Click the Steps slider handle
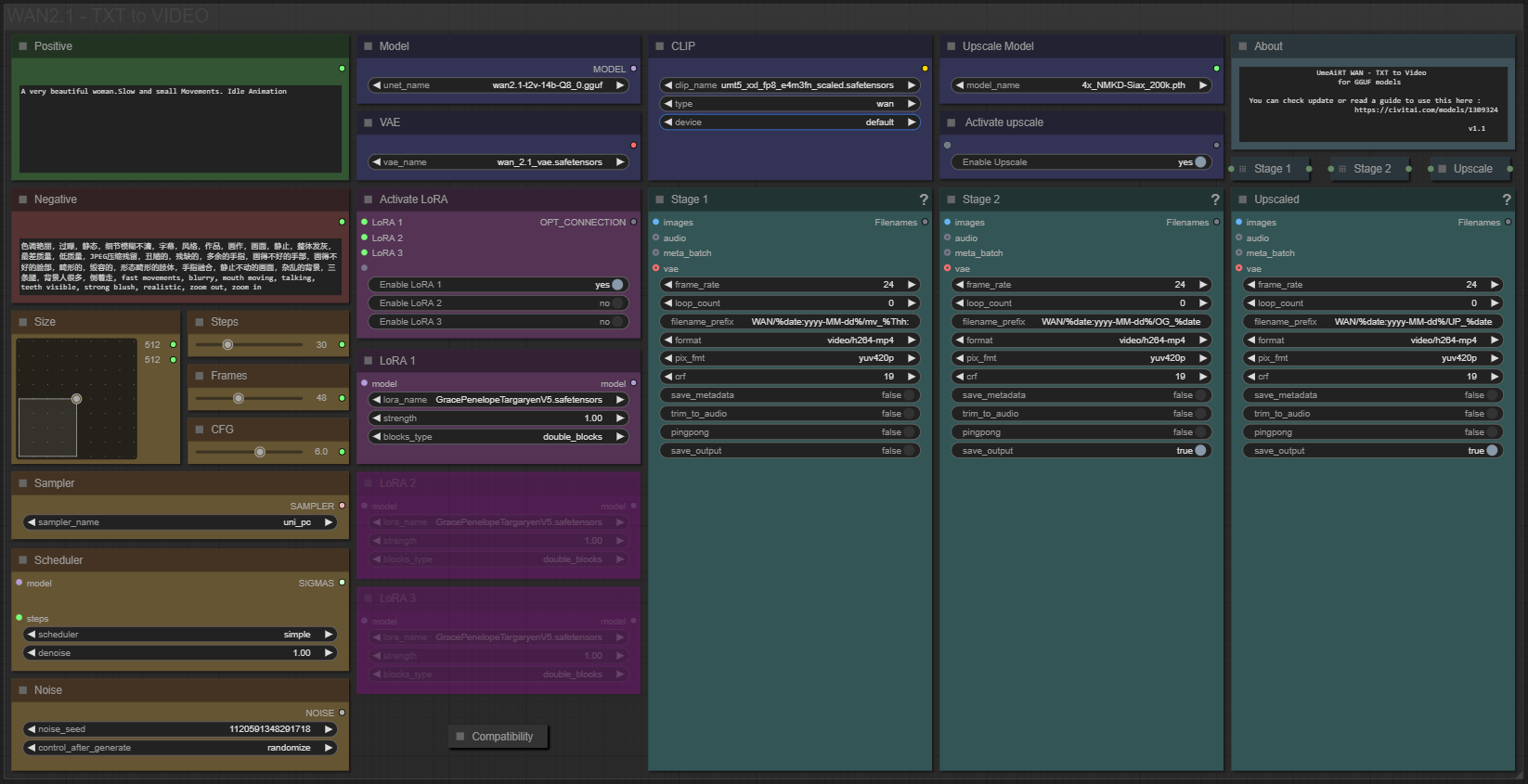The width and height of the screenshot is (1528, 784). click(x=227, y=345)
